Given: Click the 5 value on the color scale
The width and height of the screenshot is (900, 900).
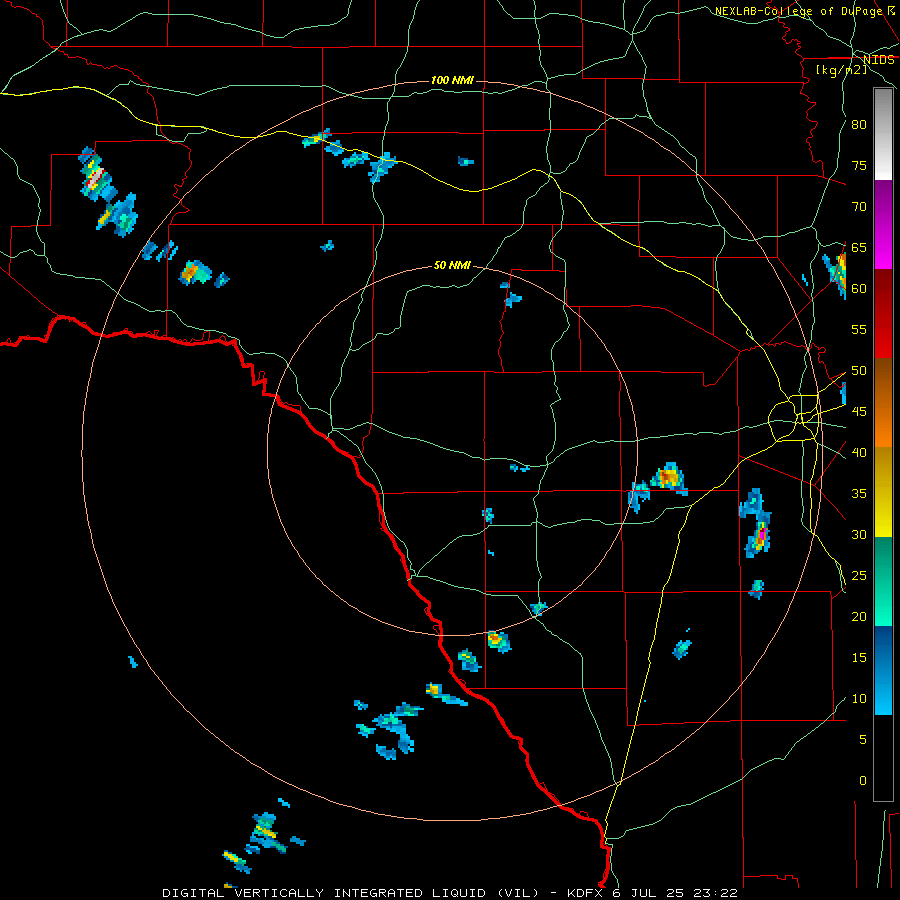Looking at the screenshot, I should coord(863,740).
